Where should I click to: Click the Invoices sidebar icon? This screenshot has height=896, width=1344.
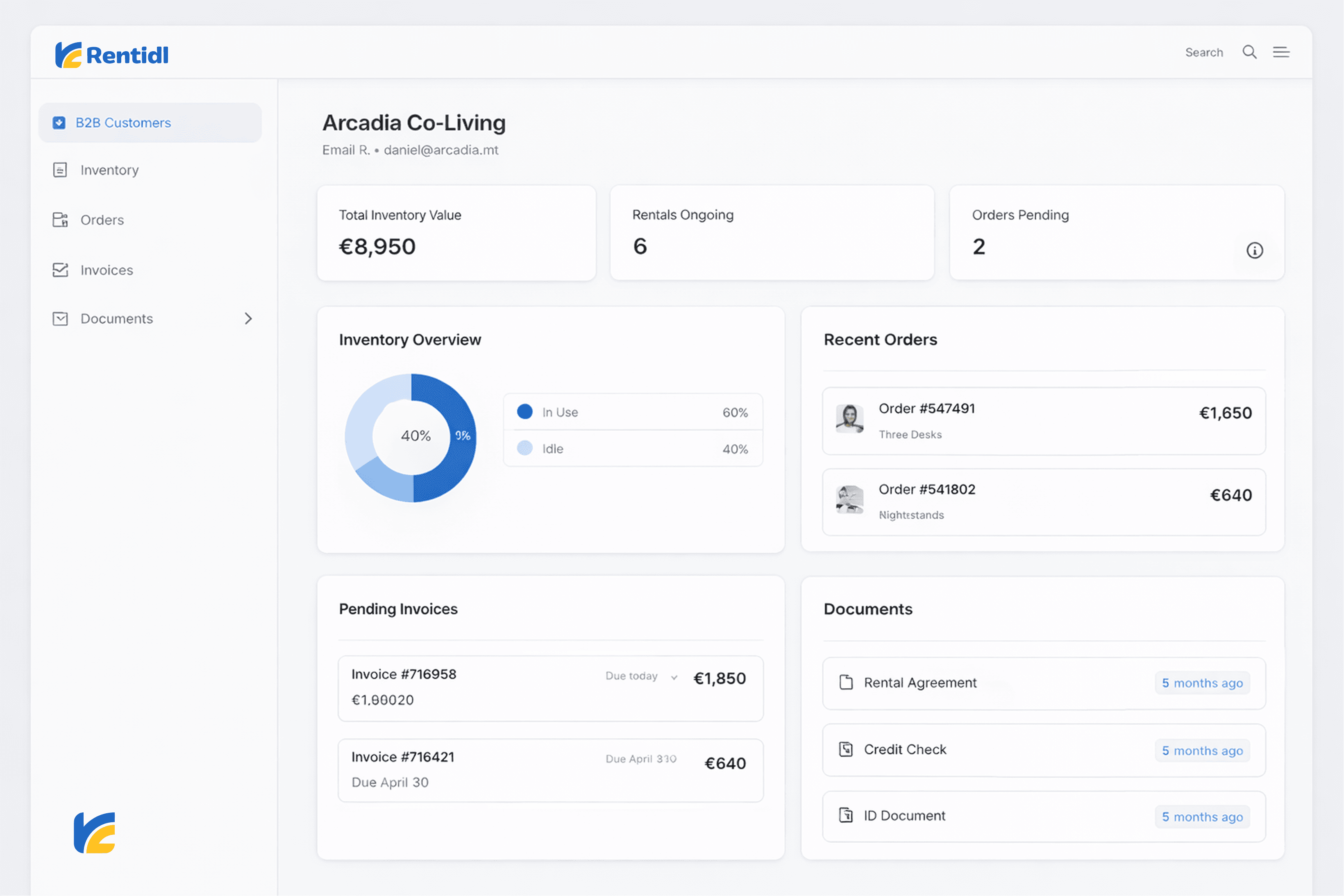60,270
